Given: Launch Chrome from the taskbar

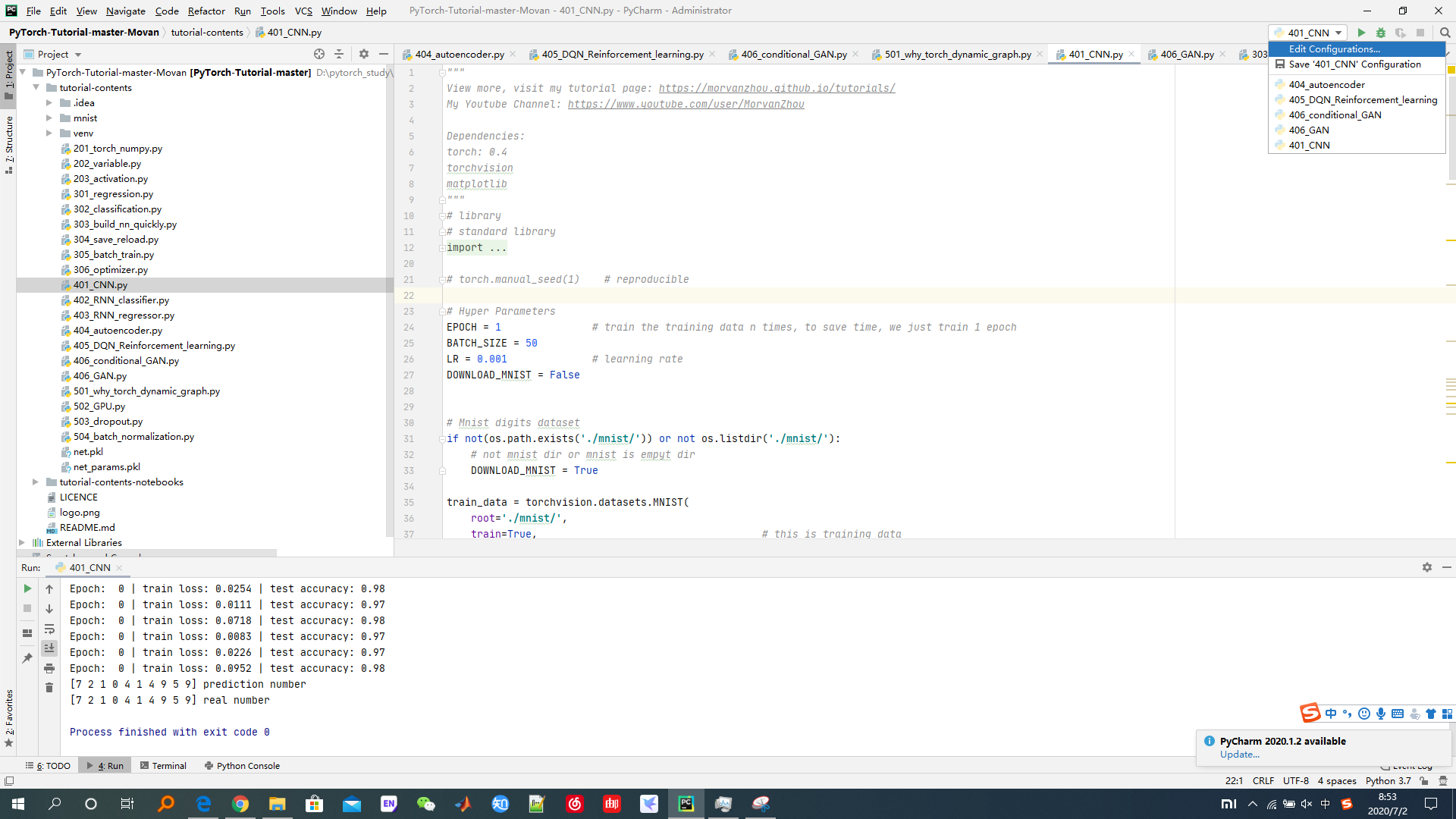Looking at the screenshot, I should pyautogui.click(x=240, y=804).
